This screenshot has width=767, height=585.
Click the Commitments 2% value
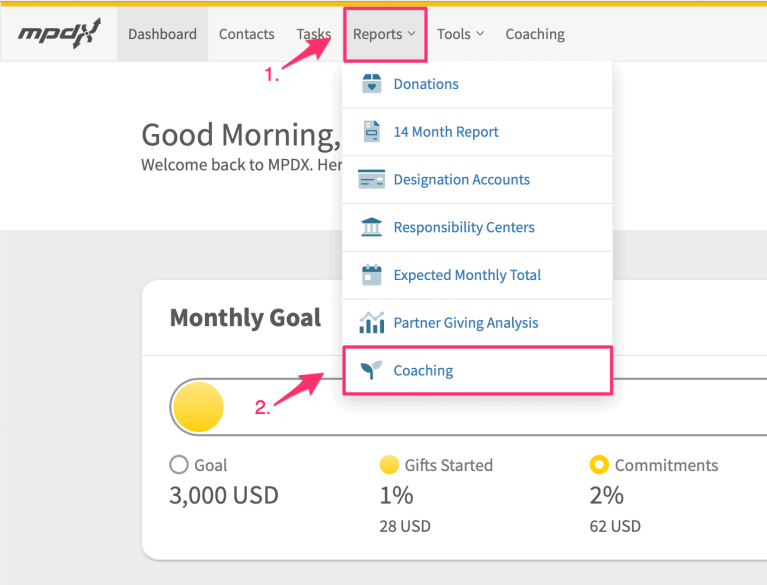[607, 495]
